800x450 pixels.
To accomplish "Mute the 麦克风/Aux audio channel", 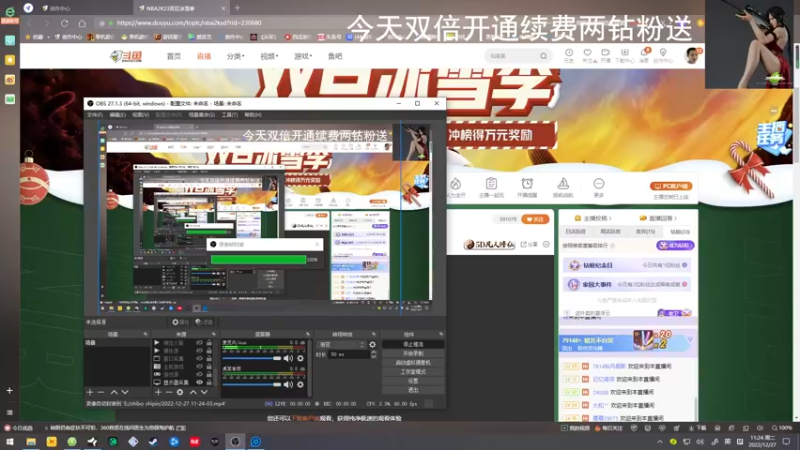I will coord(288,358).
